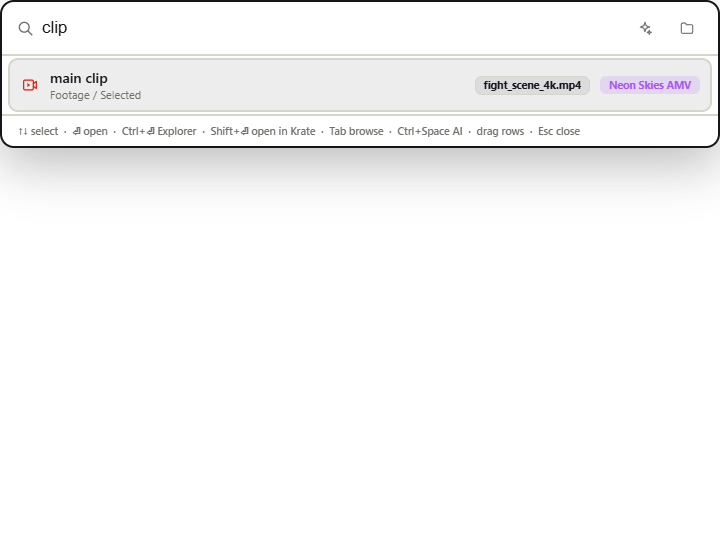Click the "Ctrl+Space AI" hint

pyautogui.click(x=430, y=131)
